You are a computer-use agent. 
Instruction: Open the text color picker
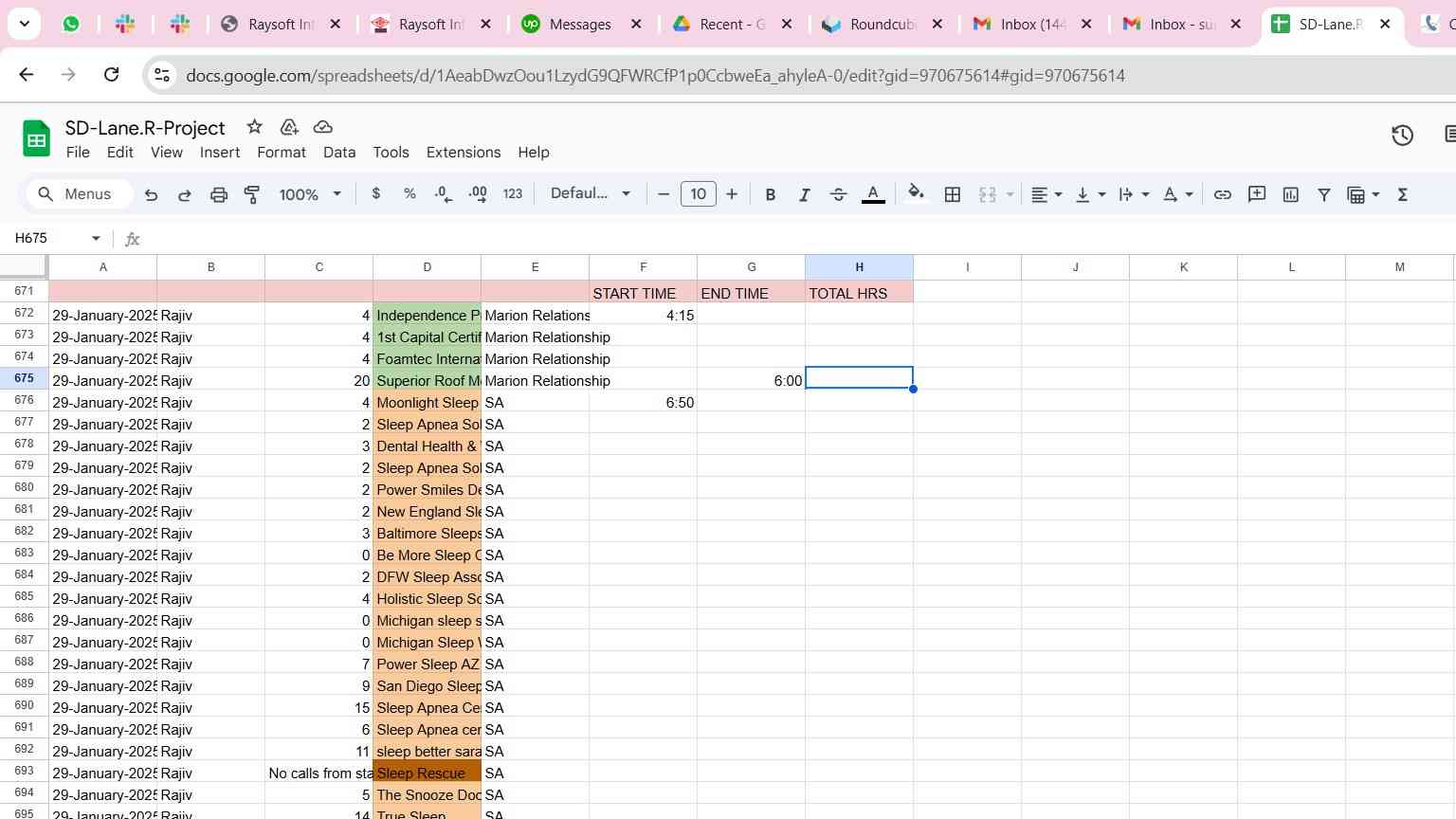(x=873, y=194)
